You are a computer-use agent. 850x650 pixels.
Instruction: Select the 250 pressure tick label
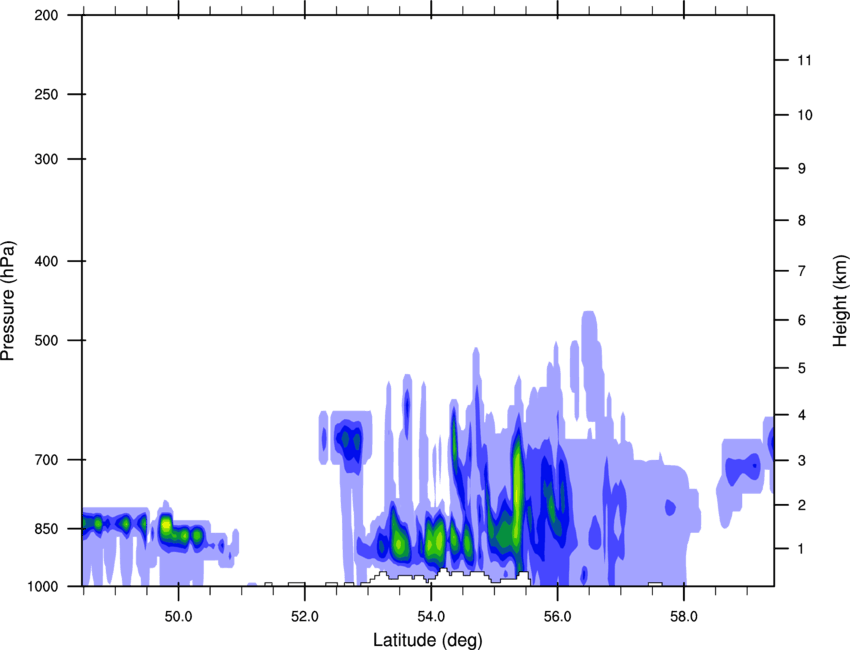[x=46, y=94]
